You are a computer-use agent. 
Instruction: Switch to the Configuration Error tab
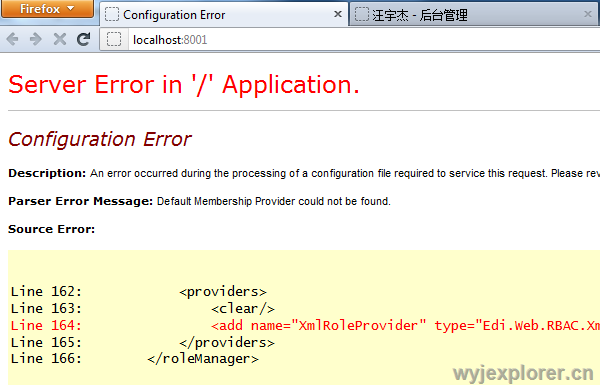[224, 15]
